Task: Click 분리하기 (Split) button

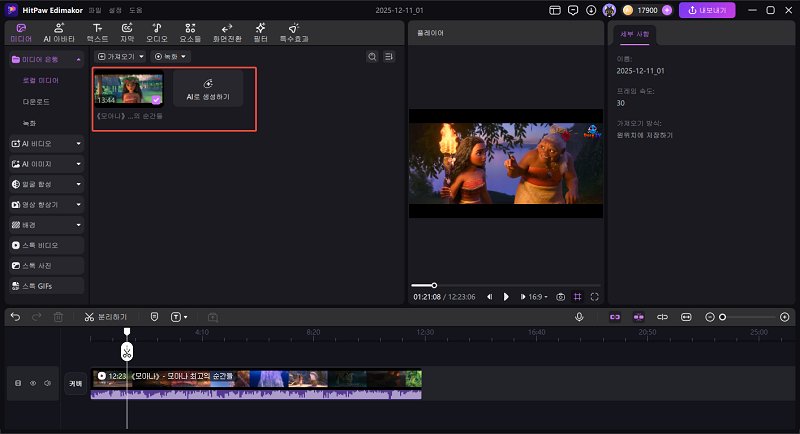Action: 106,317
